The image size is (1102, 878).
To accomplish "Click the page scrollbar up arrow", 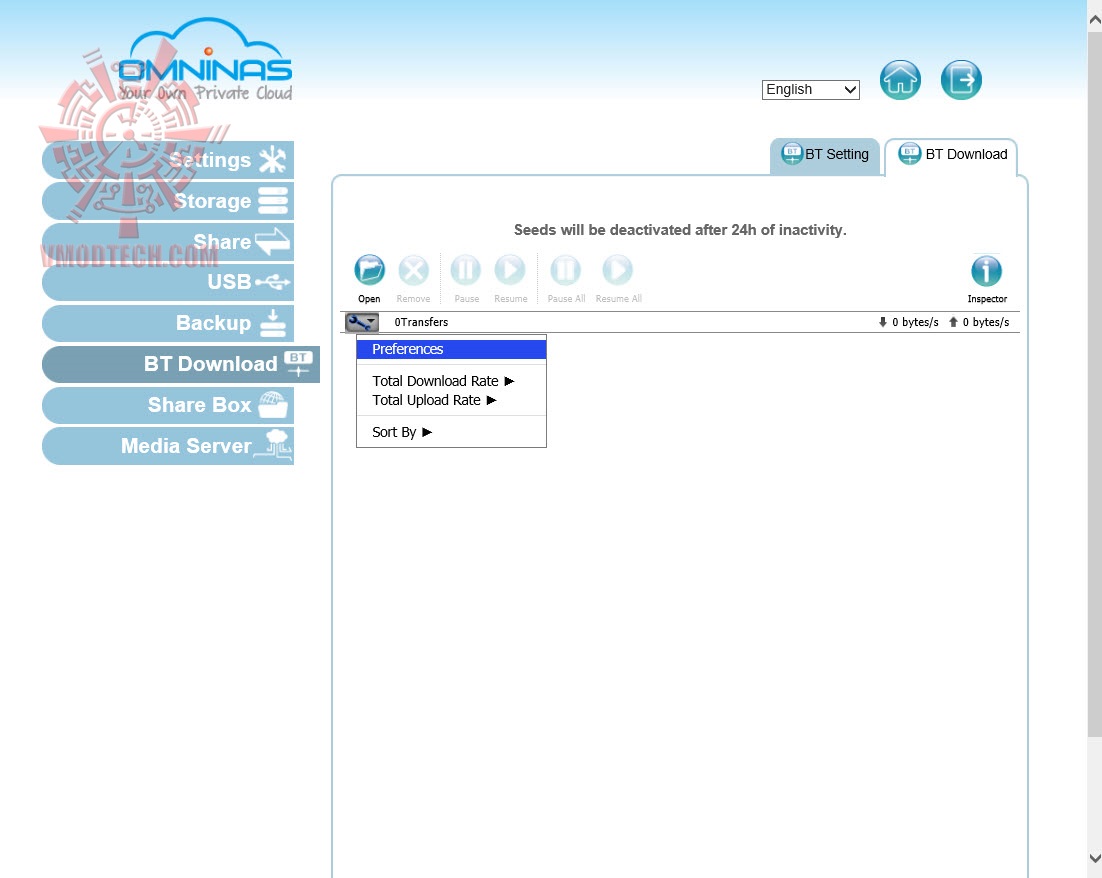I will (1094, 20).
